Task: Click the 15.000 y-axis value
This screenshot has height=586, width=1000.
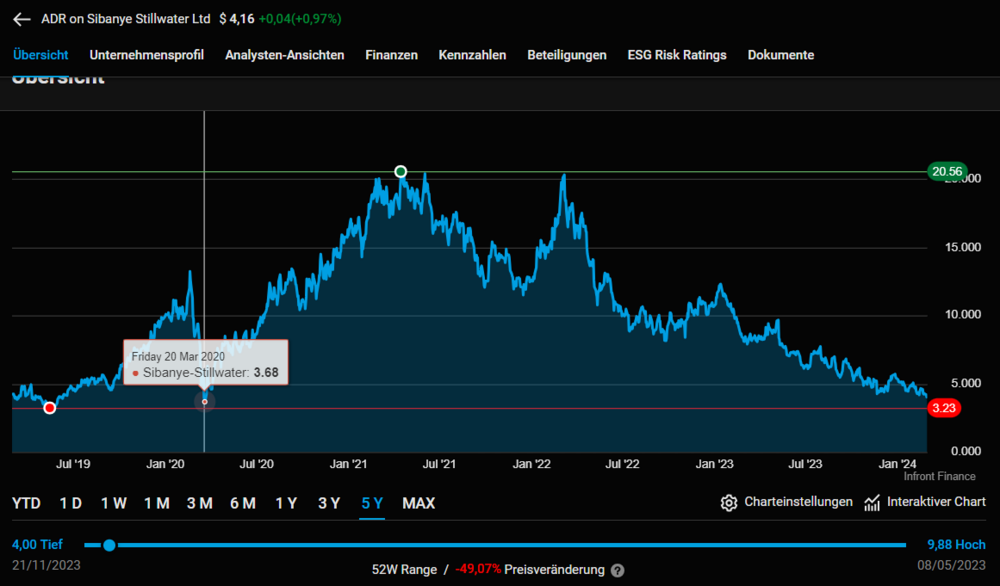Action: click(x=963, y=247)
